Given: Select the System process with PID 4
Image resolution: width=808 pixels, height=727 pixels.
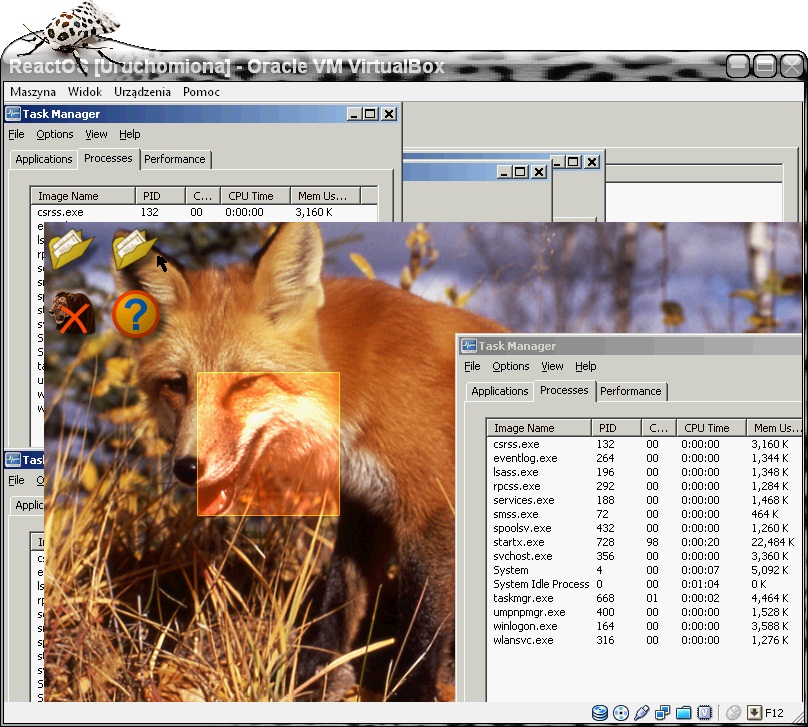Looking at the screenshot, I should tap(644, 570).
